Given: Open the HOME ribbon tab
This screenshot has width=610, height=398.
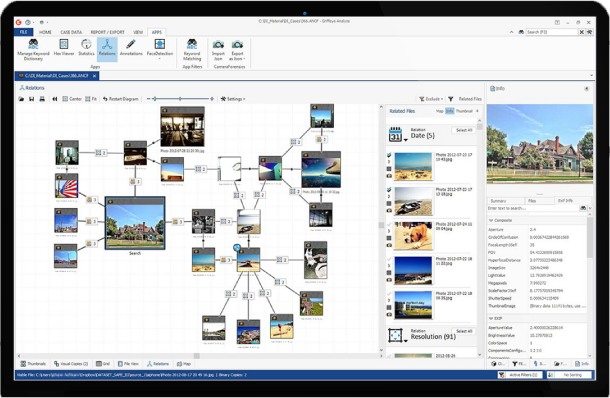Looking at the screenshot, I should (45, 32).
